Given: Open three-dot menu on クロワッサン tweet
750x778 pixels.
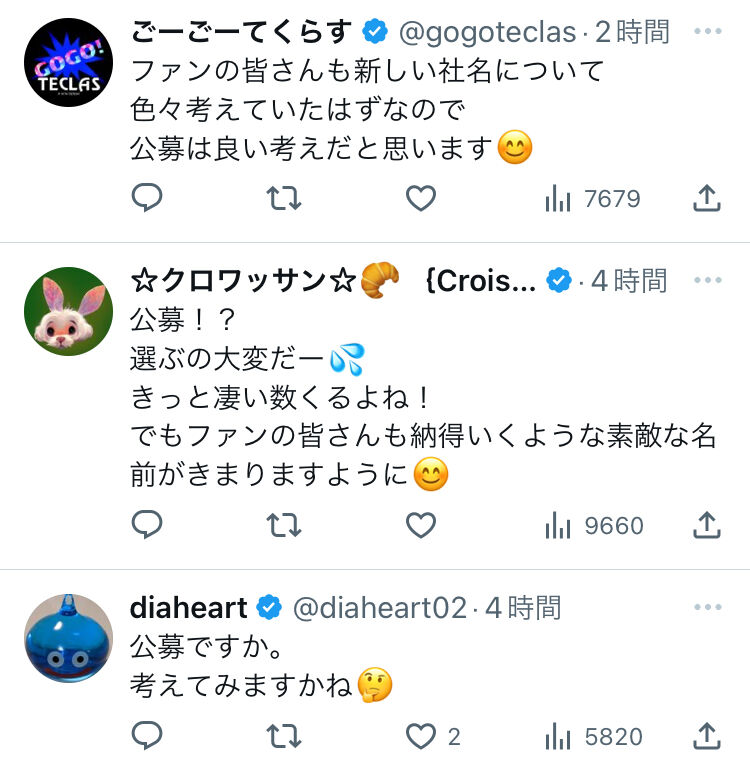Looking at the screenshot, I should pyautogui.click(x=707, y=281).
